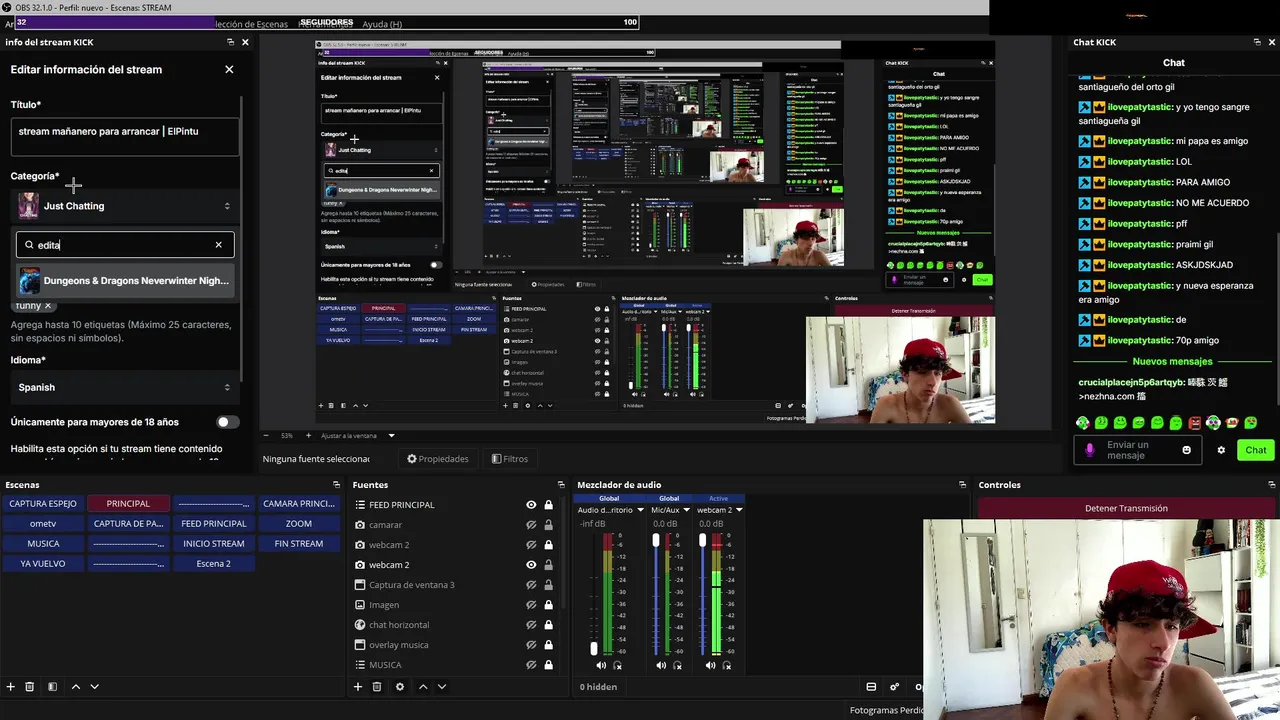
Task: Toggle the lock on the Imagen source
Action: (x=548, y=605)
